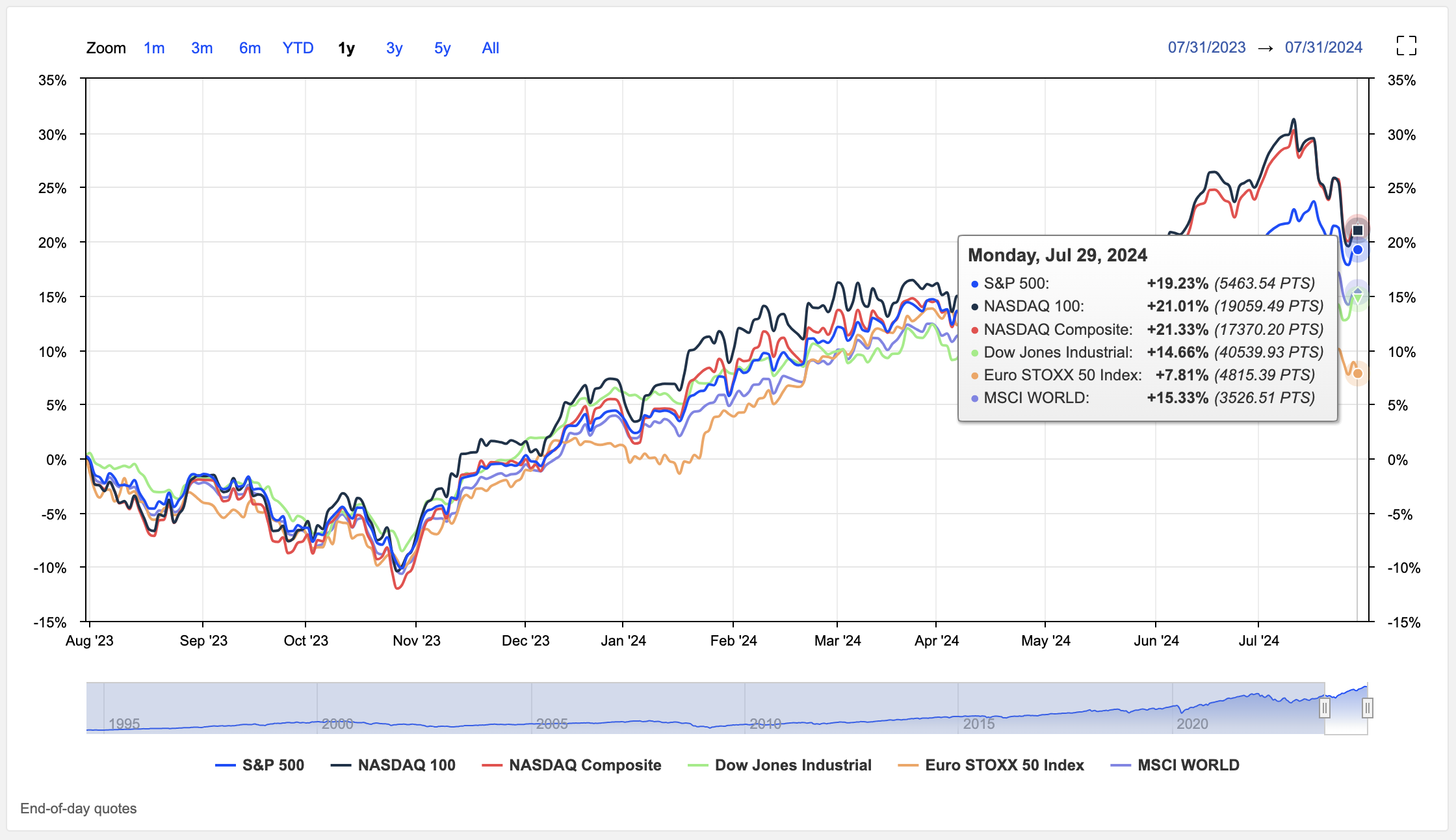The height and width of the screenshot is (840, 1456).
Task: Edit the end date 07/31/2024
Action: (1323, 47)
